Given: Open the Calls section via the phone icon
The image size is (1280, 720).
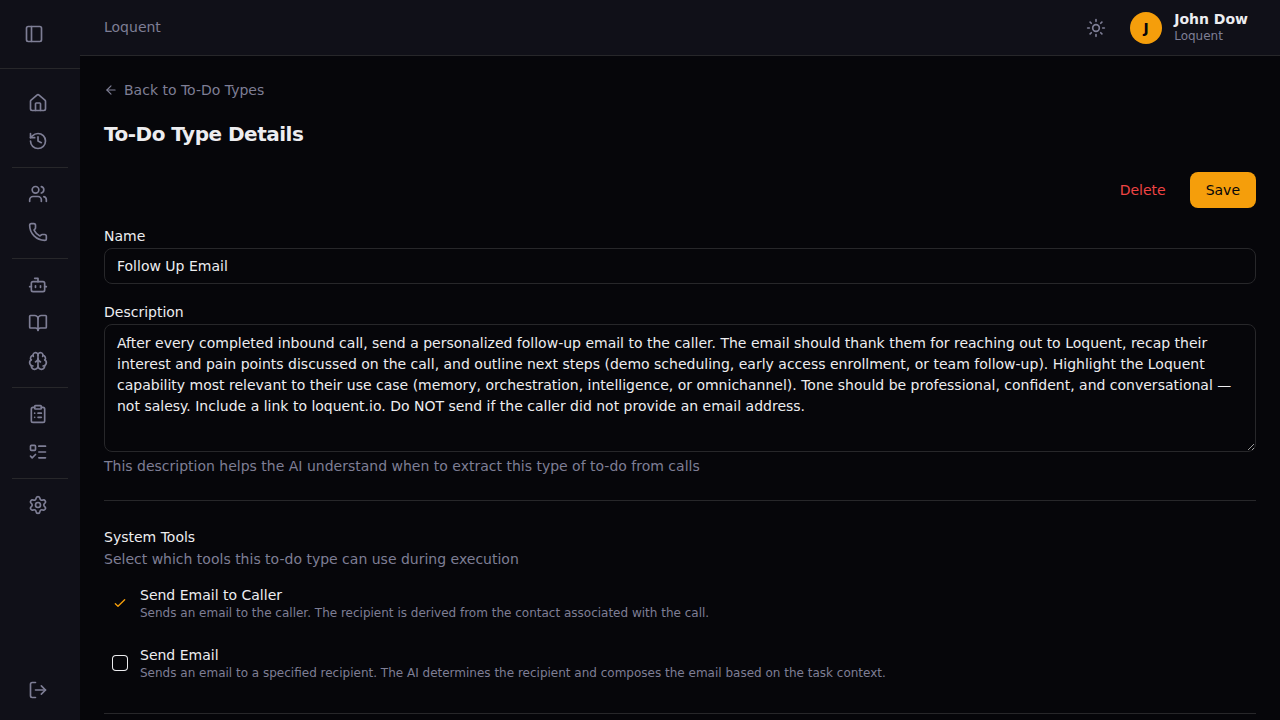Looking at the screenshot, I should [37, 231].
